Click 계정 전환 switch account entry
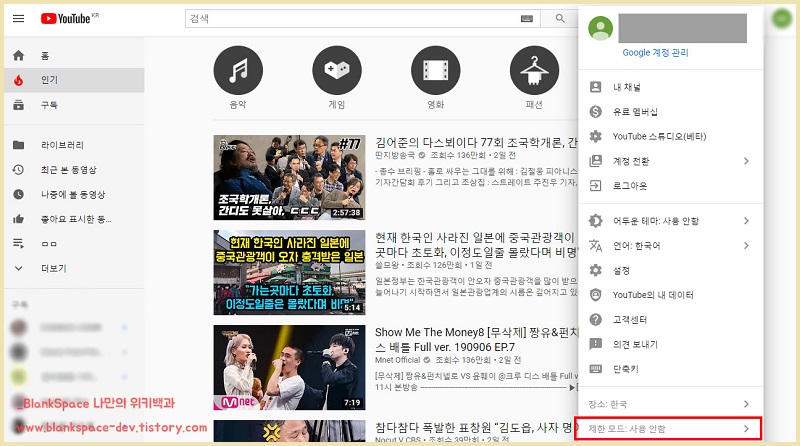This screenshot has height=446, width=800. pos(671,161)
